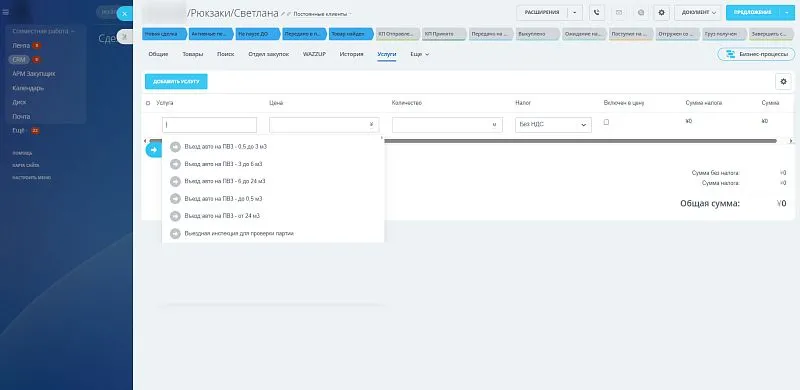Expand the 'Еще' tab dropdown

tap(419, 54)
